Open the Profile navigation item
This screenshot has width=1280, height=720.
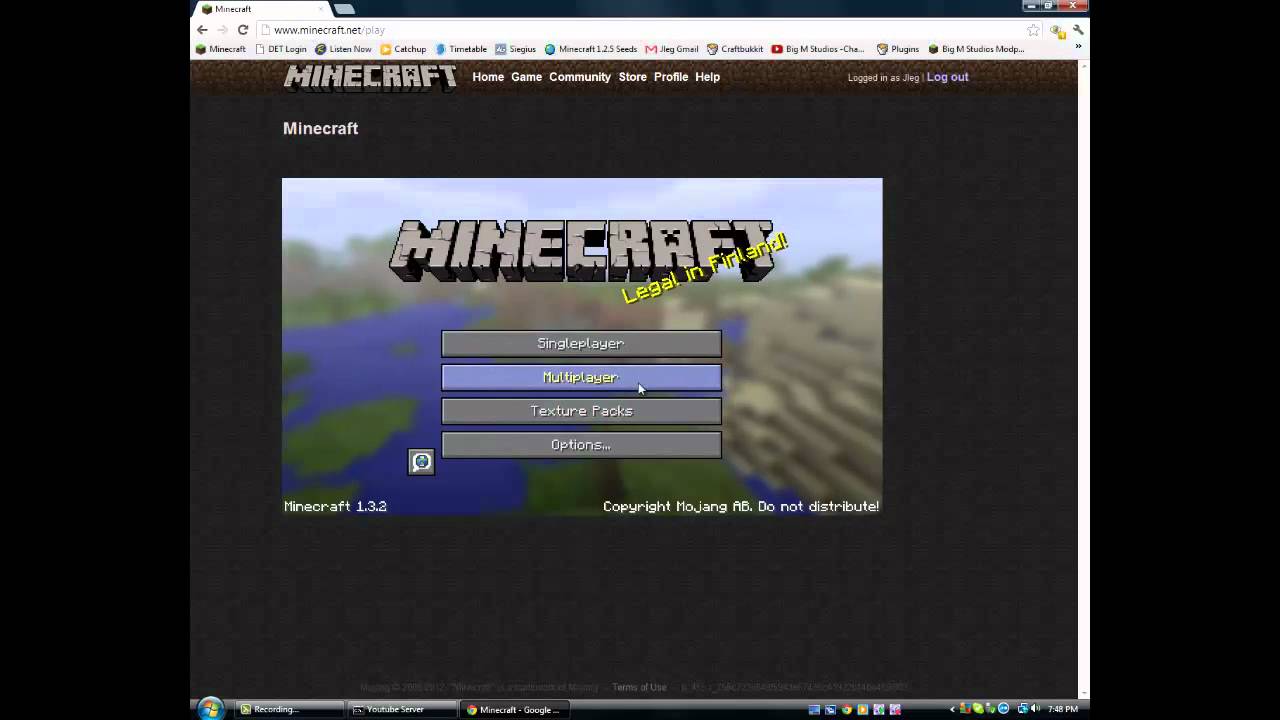[671, 77]
